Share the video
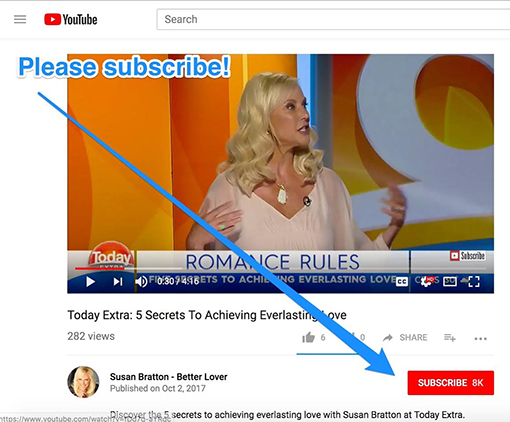This screenshot has width=510, height=422. pyautogui.click(x=405, y=338)
